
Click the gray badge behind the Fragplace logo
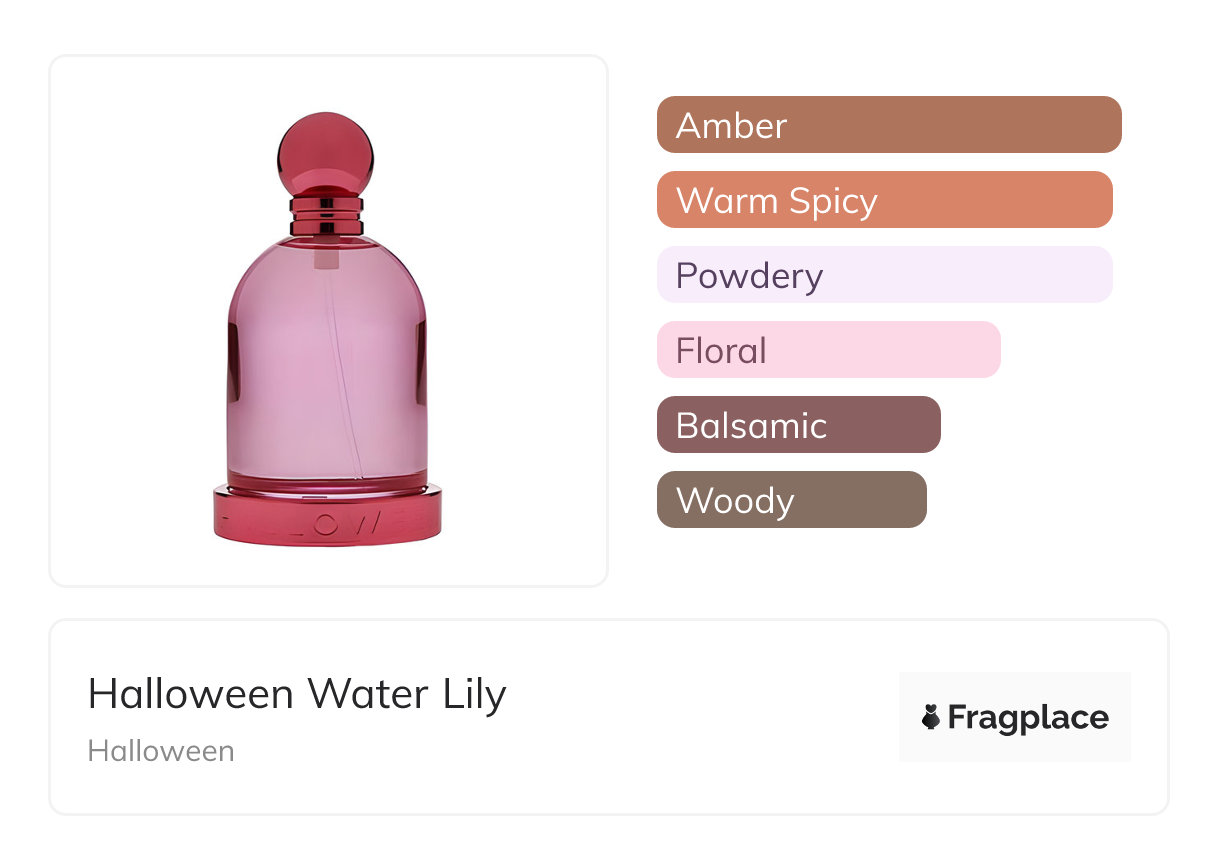pyautogui.click(x=1014, y=690)
